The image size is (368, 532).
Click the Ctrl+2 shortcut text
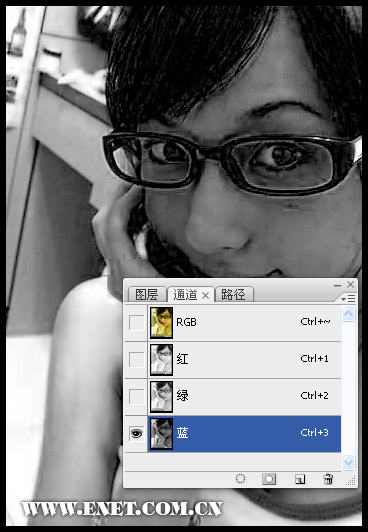[x=314, y=396]
